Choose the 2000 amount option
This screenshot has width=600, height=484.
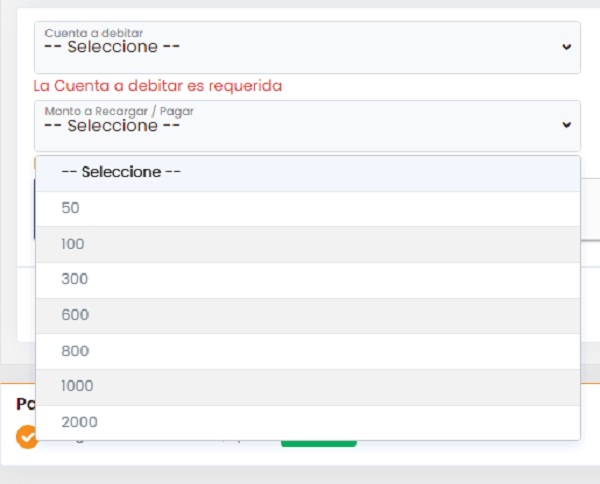pyautogui.click(x=308, y=422)
